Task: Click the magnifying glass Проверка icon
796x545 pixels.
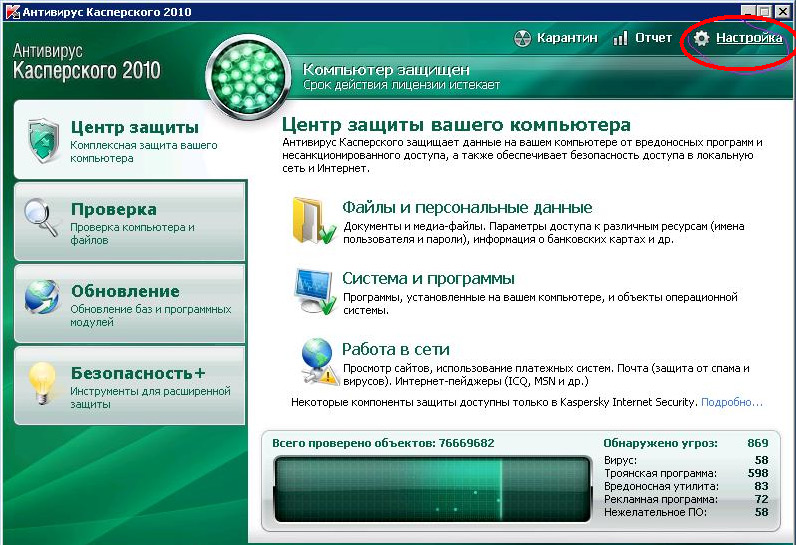Action: (41, 218)
